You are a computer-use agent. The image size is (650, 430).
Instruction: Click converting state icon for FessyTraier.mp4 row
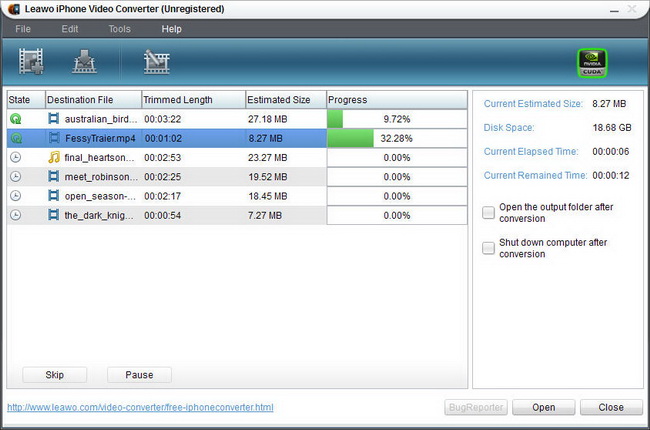tap(16, 138)
